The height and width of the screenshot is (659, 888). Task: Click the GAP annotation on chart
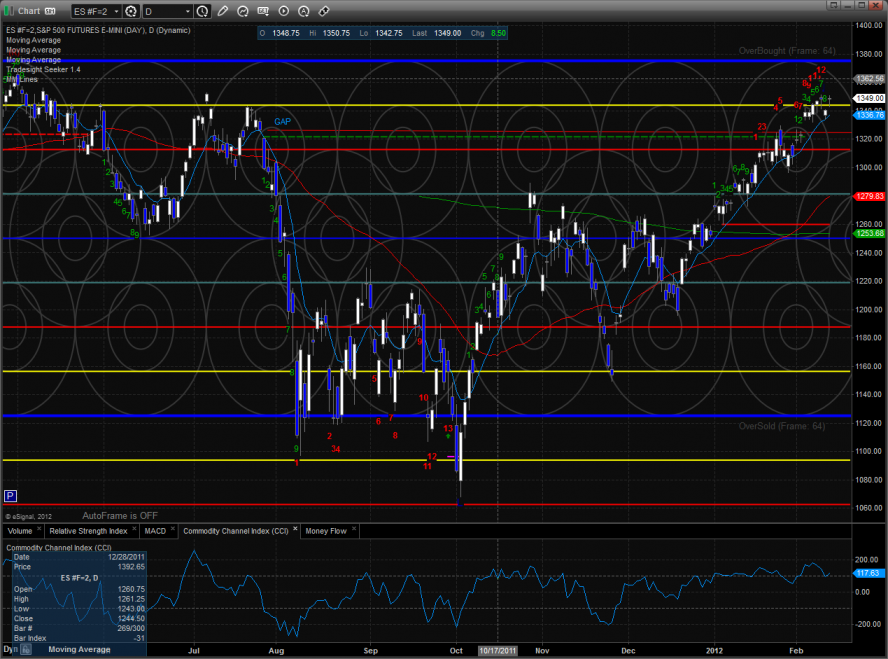tap(283, 122)
